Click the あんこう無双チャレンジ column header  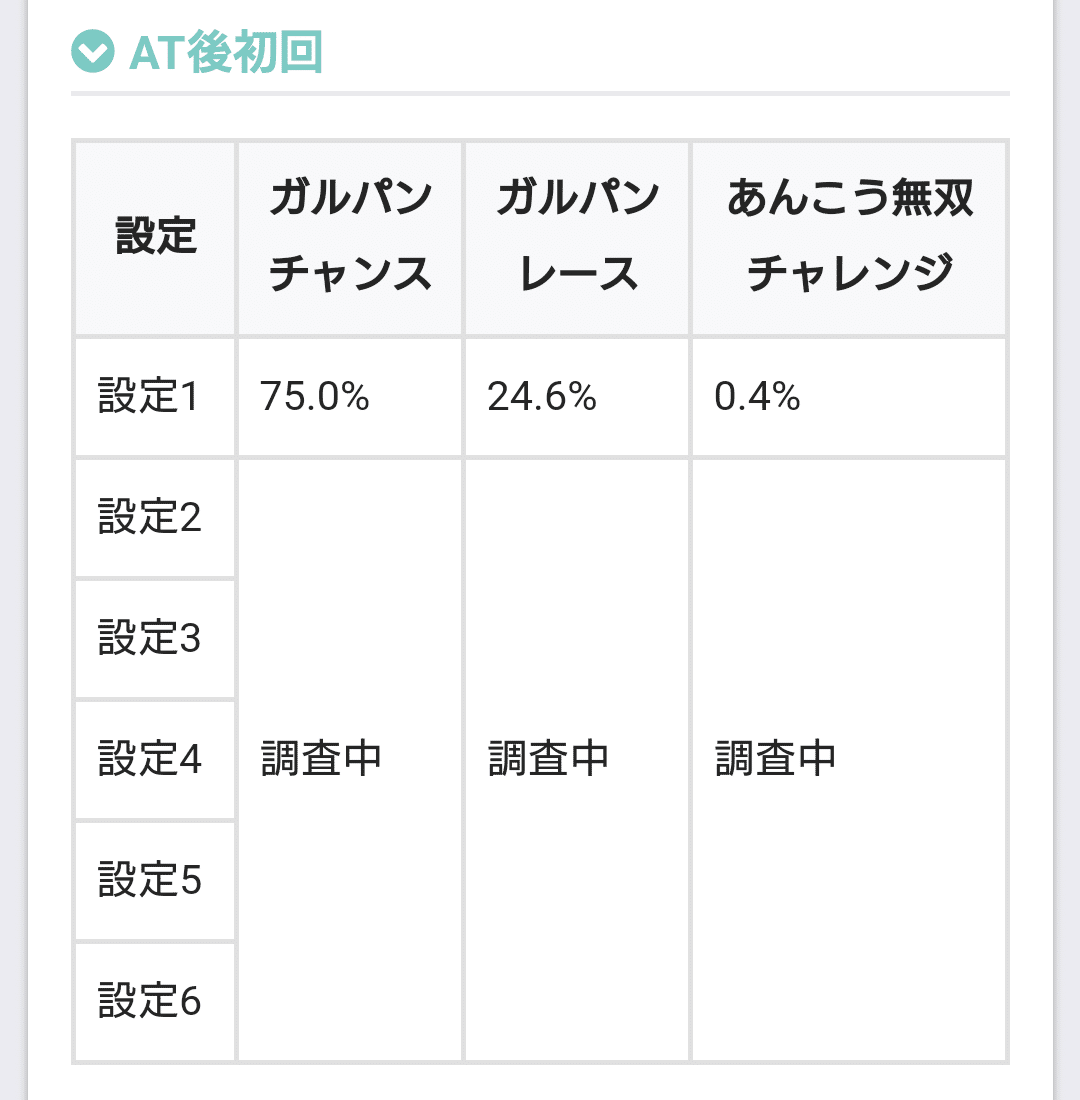pos(847,238)
